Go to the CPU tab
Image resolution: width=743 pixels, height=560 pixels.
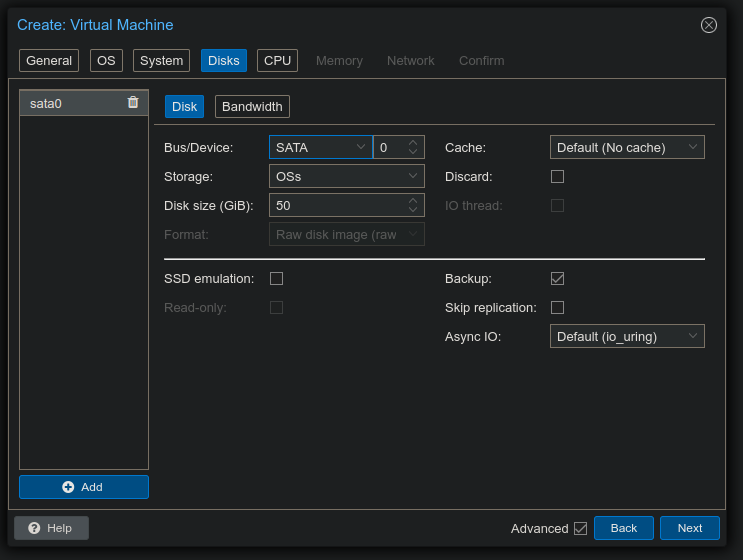coord(277,60)
